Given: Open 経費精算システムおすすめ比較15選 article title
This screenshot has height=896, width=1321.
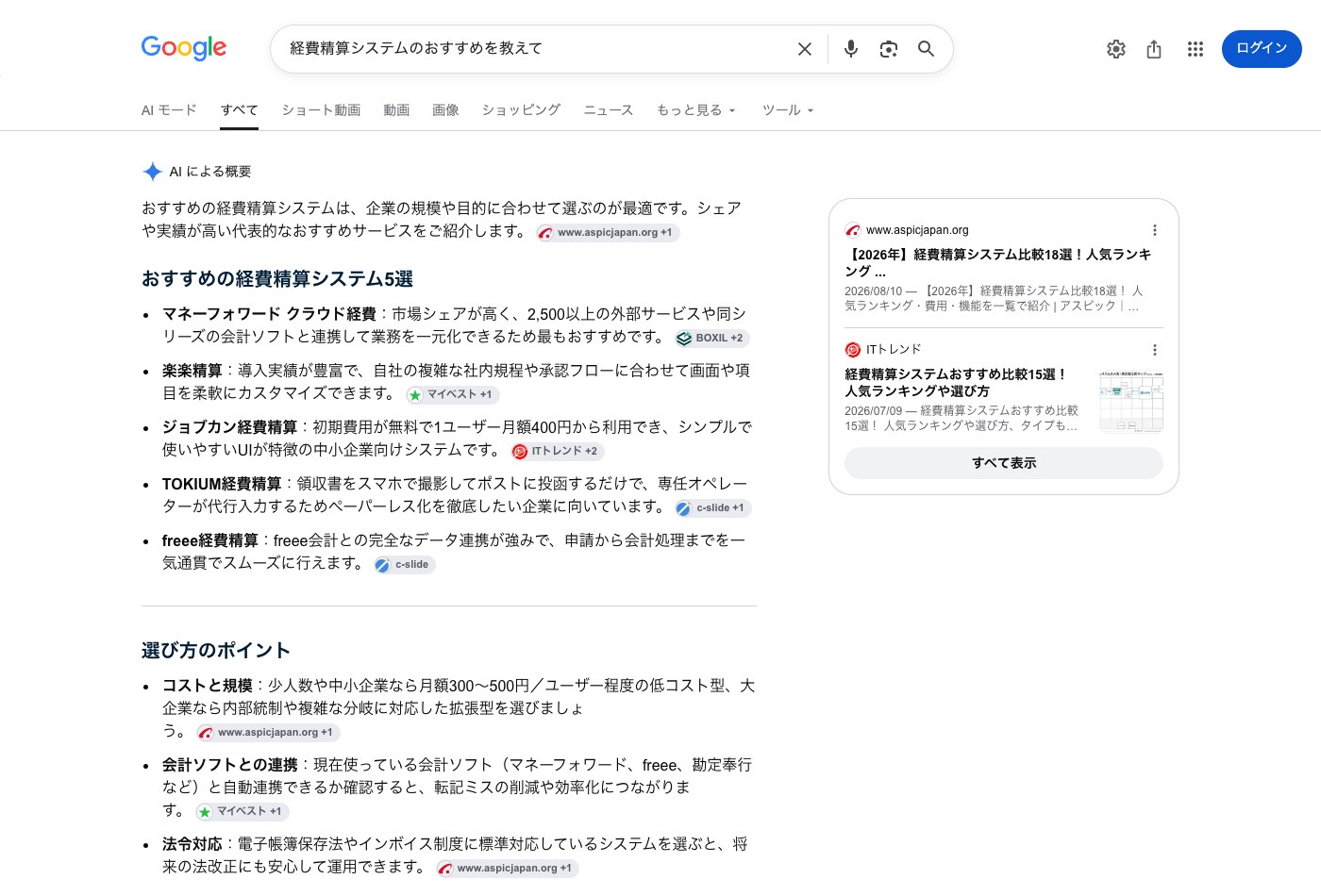Looking at the screenshot, I should 956,383.
